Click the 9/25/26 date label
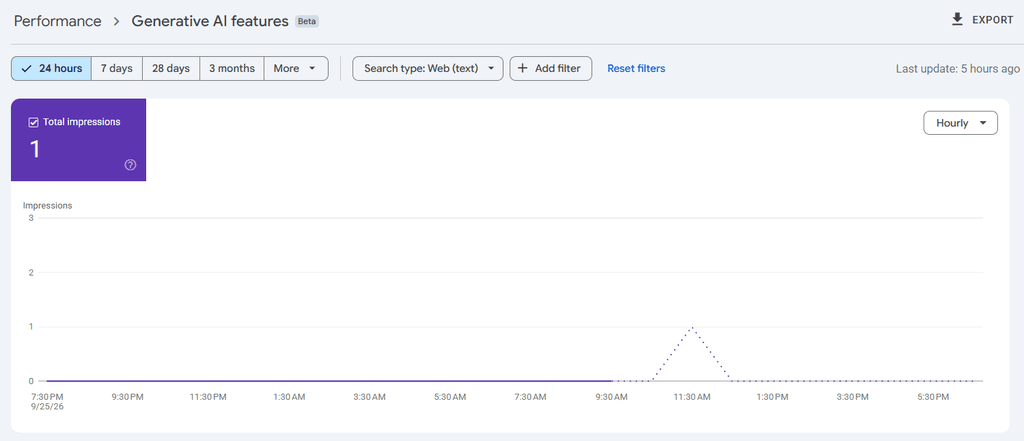1024x441 pixels. pyautogui.click(x=47, y=406)
